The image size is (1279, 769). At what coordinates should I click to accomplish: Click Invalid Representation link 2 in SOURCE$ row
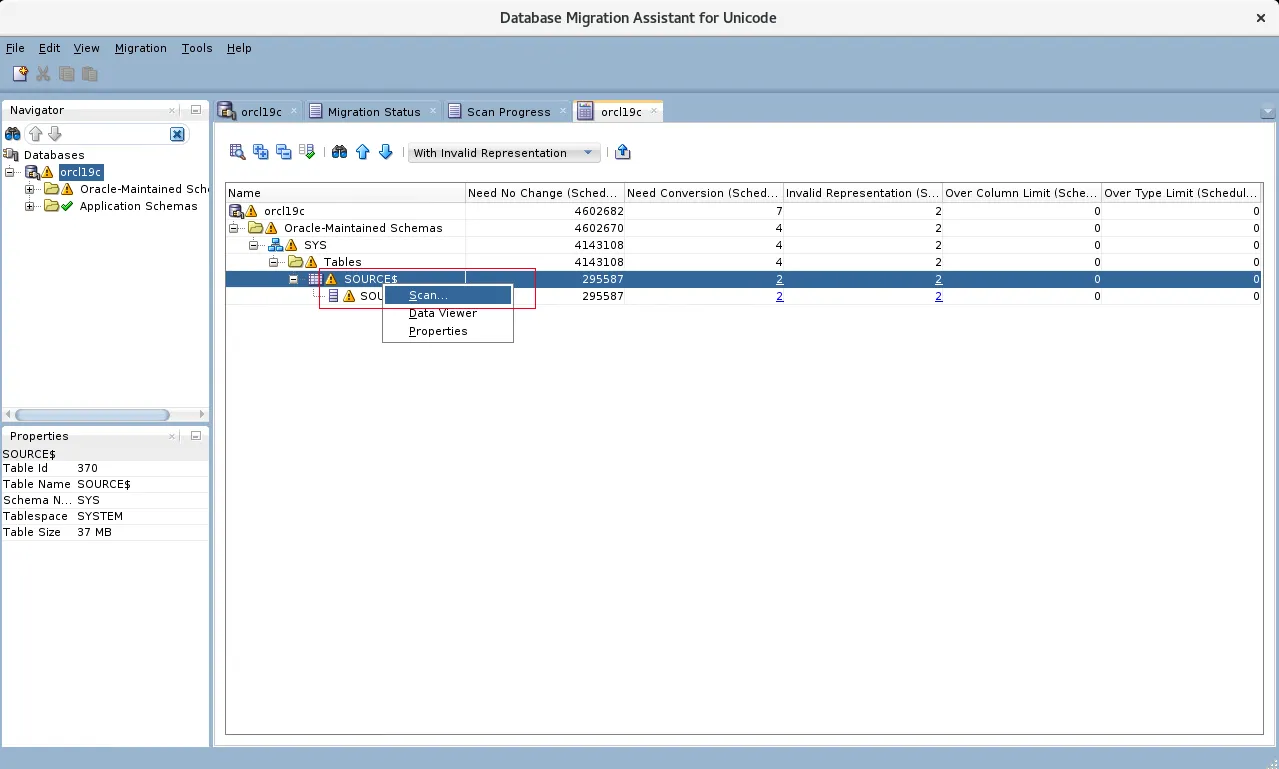point(938,279)
